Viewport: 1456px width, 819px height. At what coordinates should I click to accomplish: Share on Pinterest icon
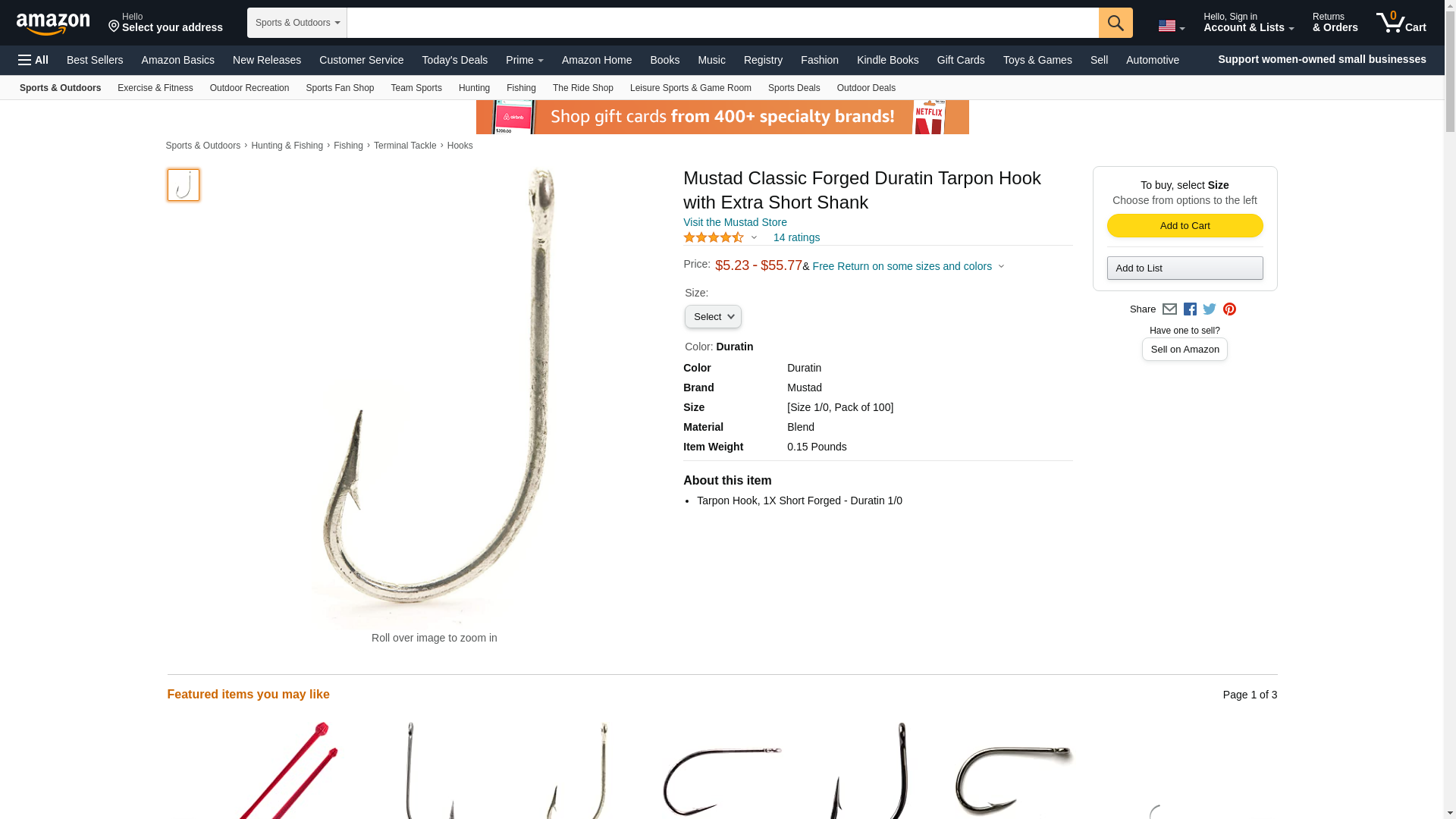[x=1229, y=309]
